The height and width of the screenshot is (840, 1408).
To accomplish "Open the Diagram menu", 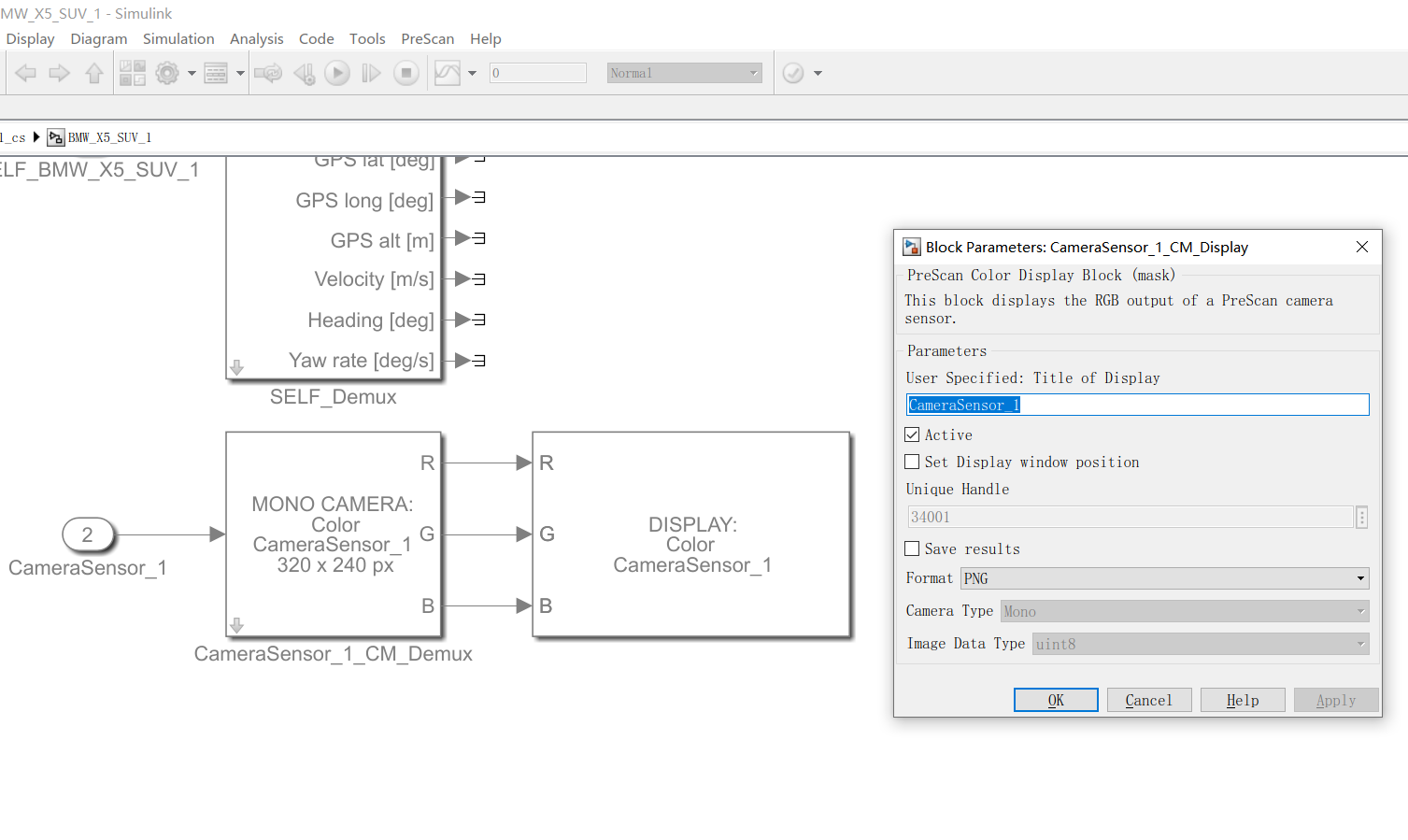I will [x=99, y=38].
